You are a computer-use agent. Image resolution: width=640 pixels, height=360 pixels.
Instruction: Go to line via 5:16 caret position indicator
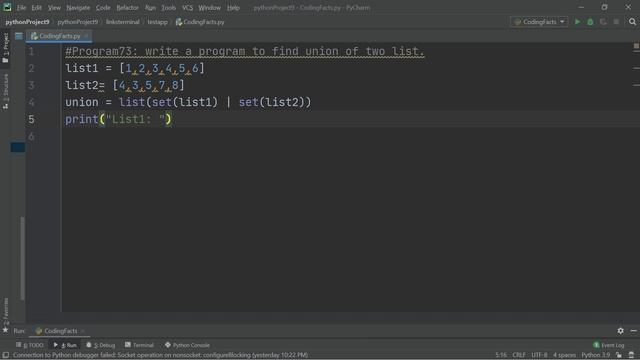point(501,355)
